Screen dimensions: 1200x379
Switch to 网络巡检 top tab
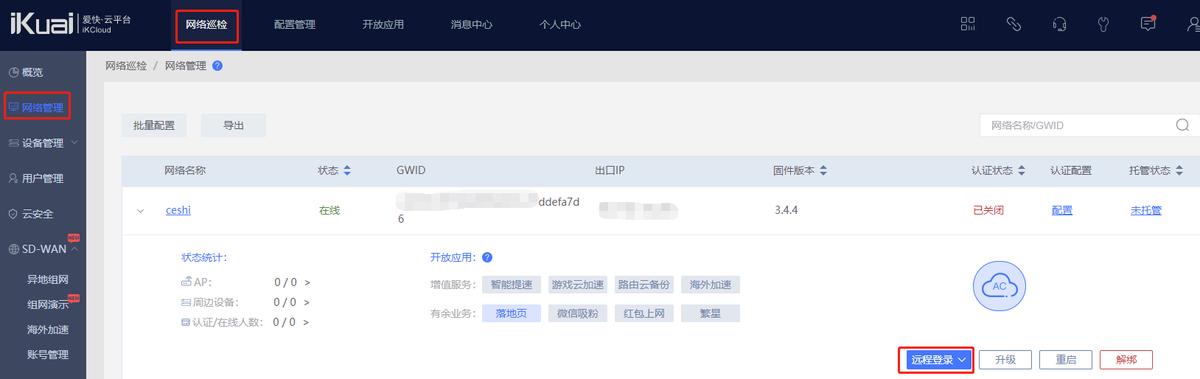pyautogui.click(x=207, y=24)
